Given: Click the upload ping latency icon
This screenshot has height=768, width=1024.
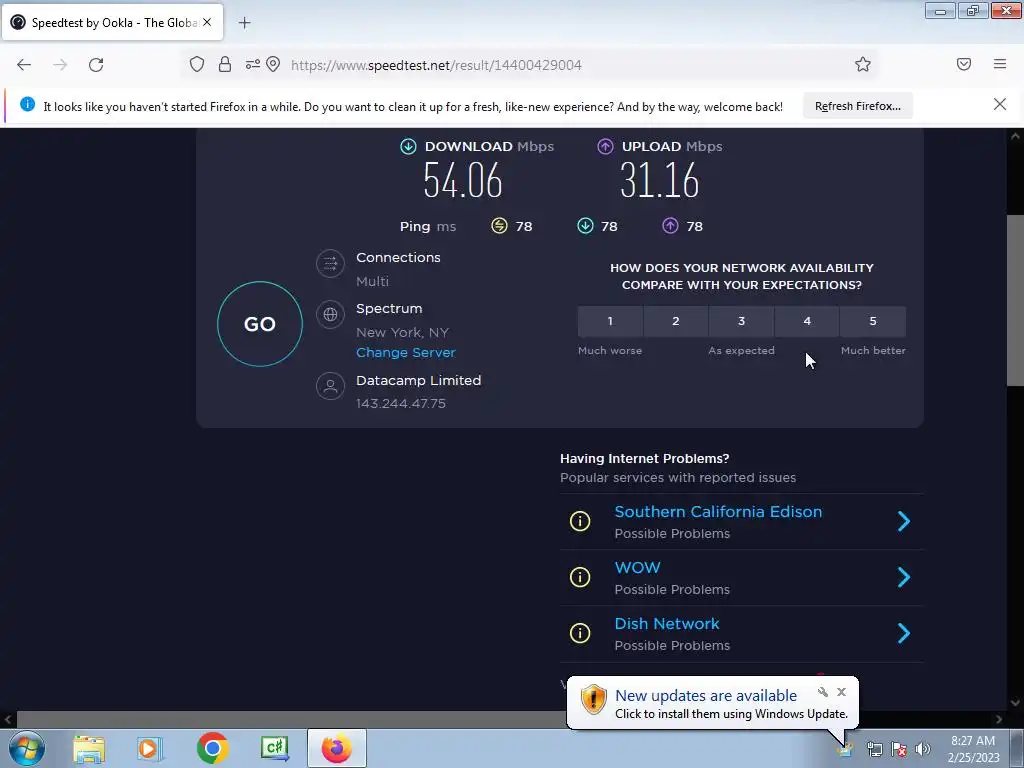Looking at the screenshot, I should pos(670,226).
